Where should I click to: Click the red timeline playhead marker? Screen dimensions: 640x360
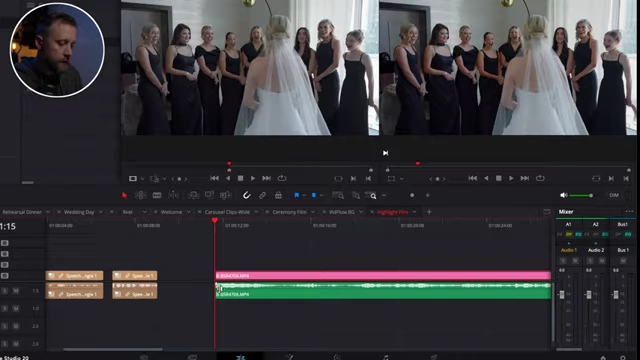(x=215, y=220)
